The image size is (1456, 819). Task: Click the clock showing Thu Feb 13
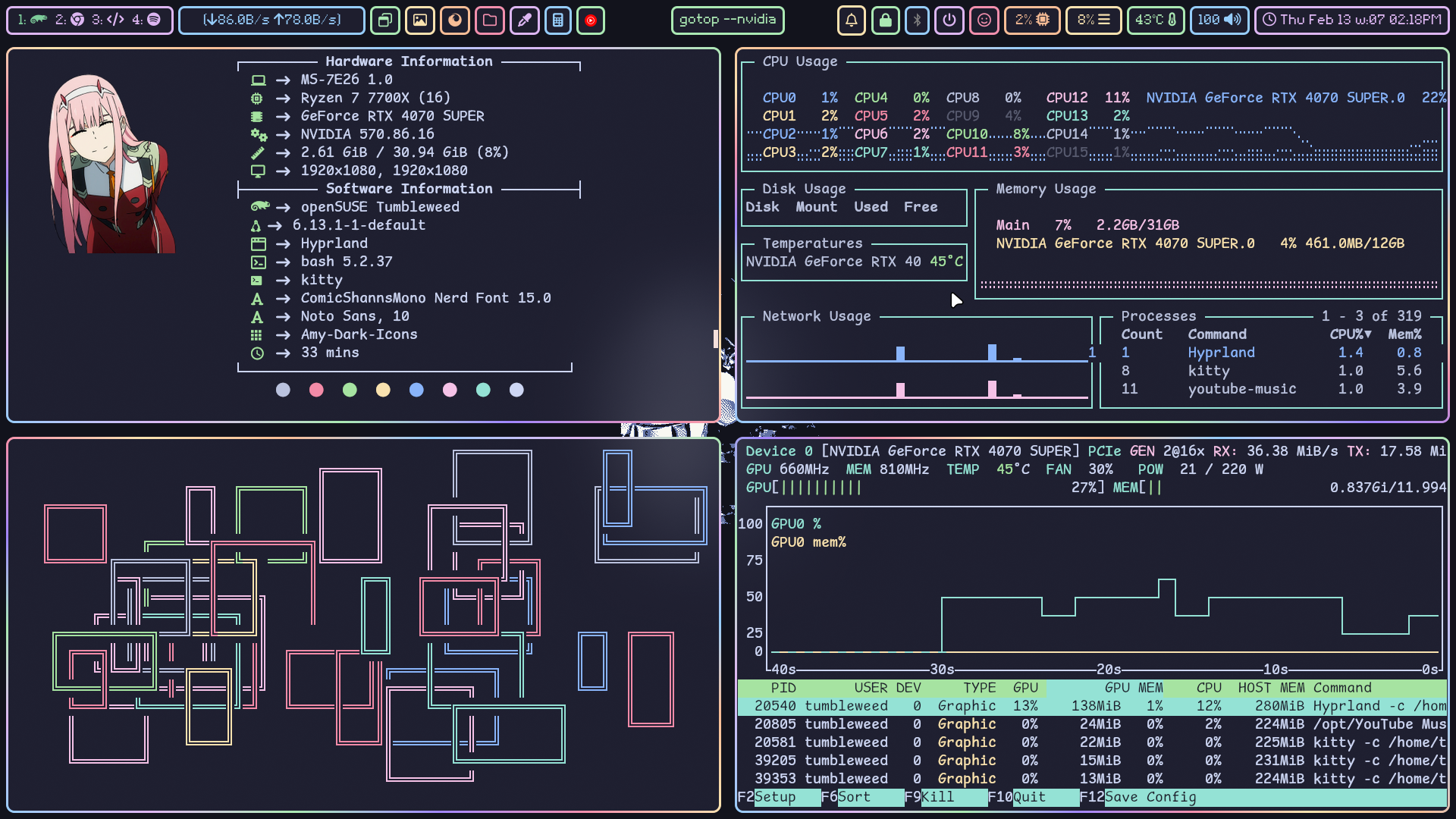1352,20
